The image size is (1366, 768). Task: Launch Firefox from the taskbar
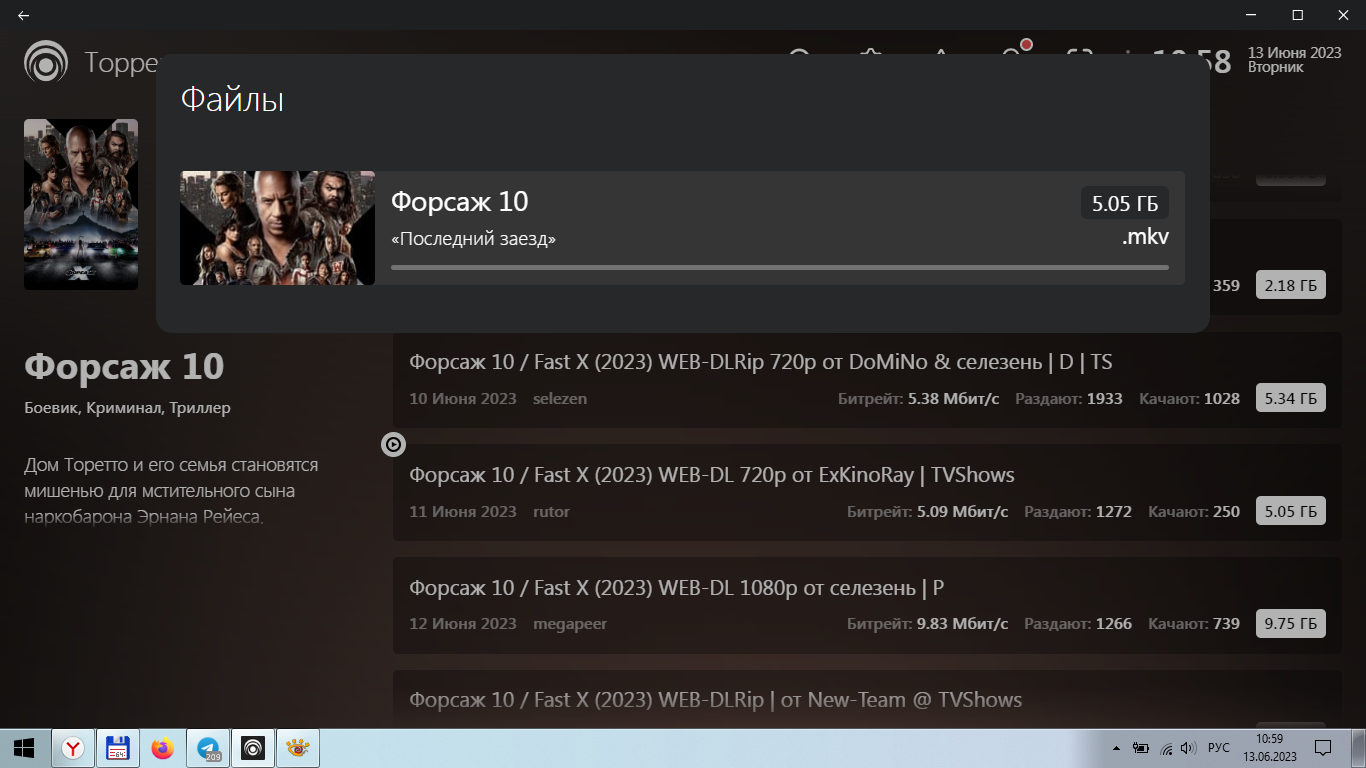pos(163,748)
